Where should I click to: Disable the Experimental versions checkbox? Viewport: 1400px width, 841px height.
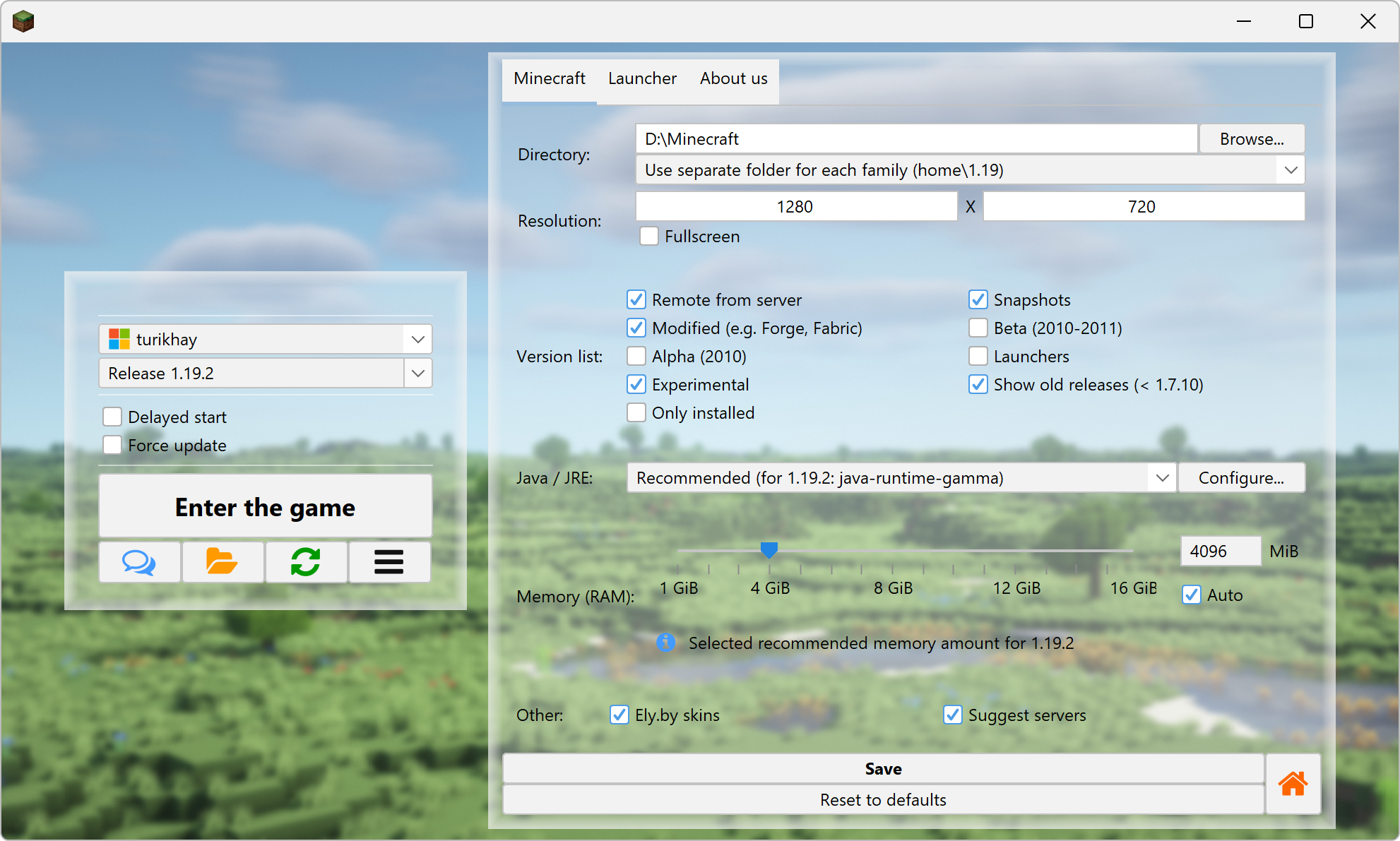pos(636,384)
